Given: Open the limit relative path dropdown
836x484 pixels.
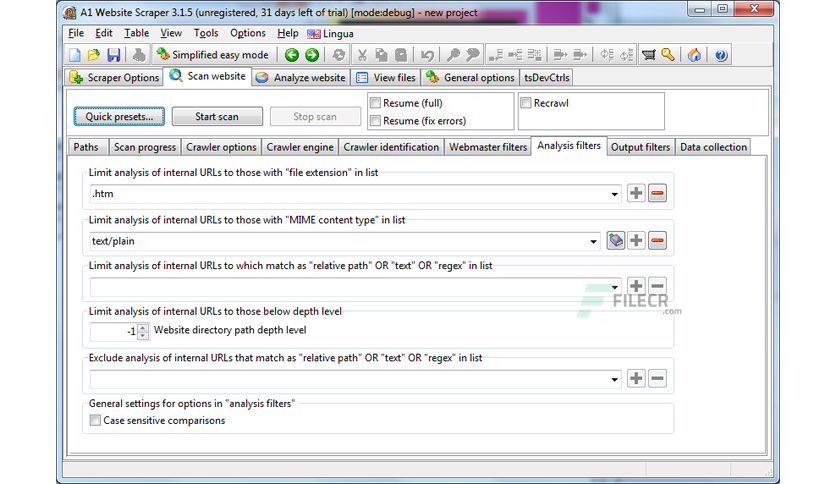Looking at the screenshot, I should pyautogui.click(x=614, y=287).
